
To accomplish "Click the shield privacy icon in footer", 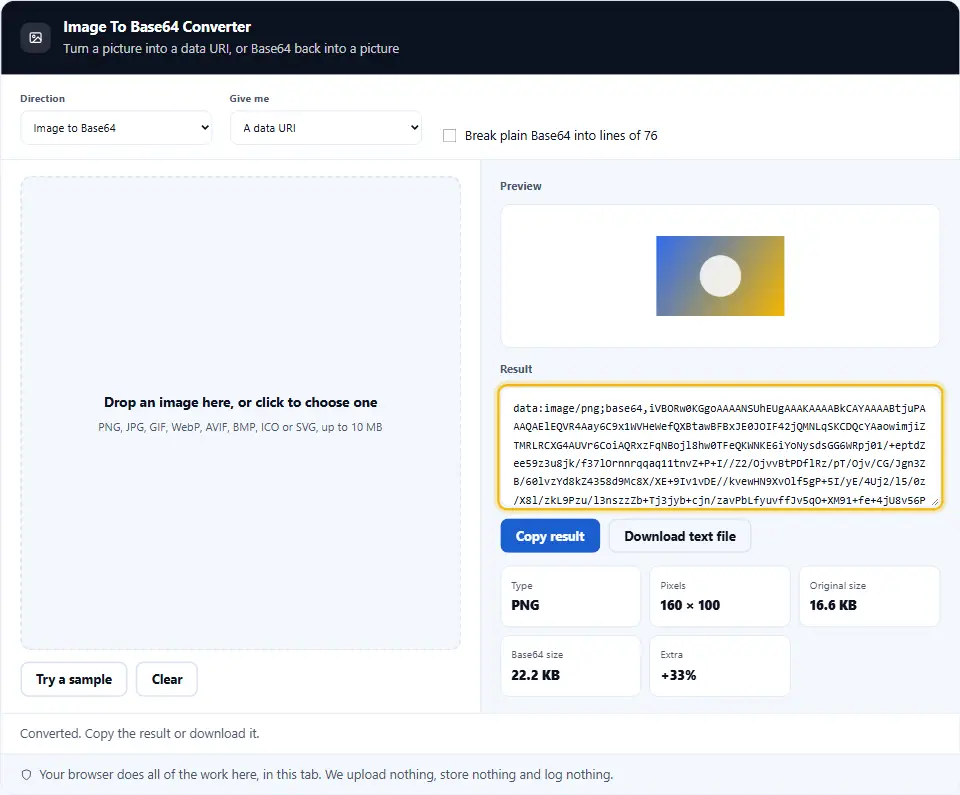I will click(x=26, y=775).
